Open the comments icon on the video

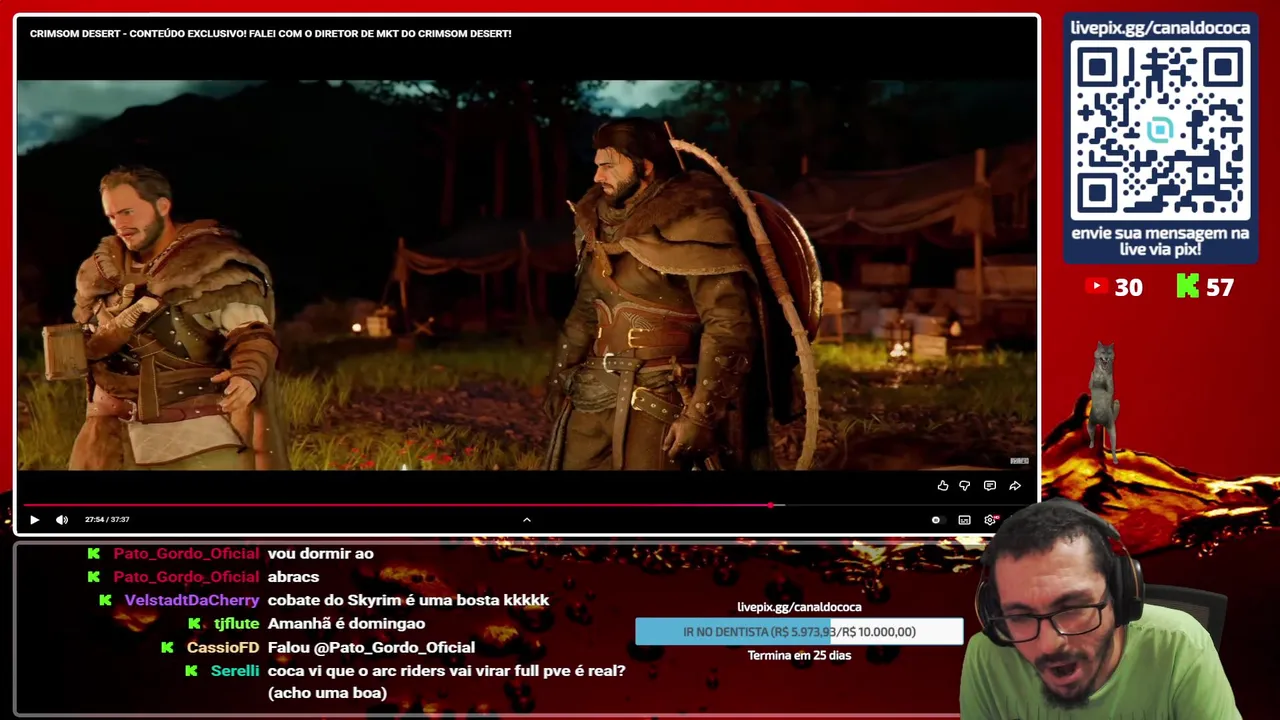[990, 486]
